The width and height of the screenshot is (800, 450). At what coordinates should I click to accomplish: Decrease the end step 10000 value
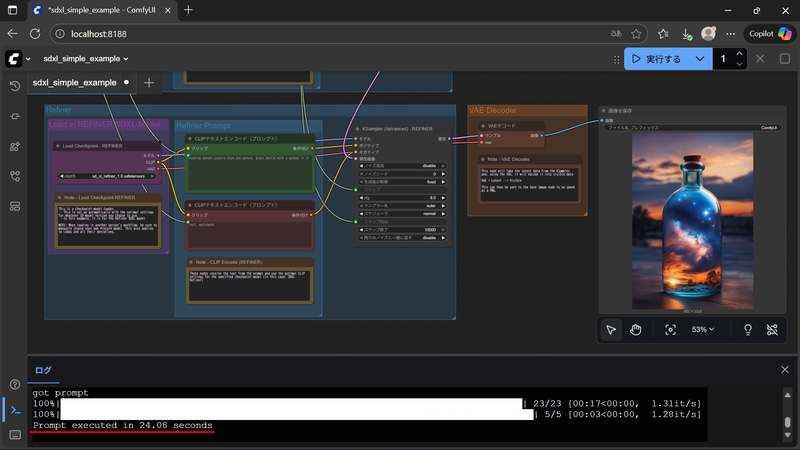[362, 230]
